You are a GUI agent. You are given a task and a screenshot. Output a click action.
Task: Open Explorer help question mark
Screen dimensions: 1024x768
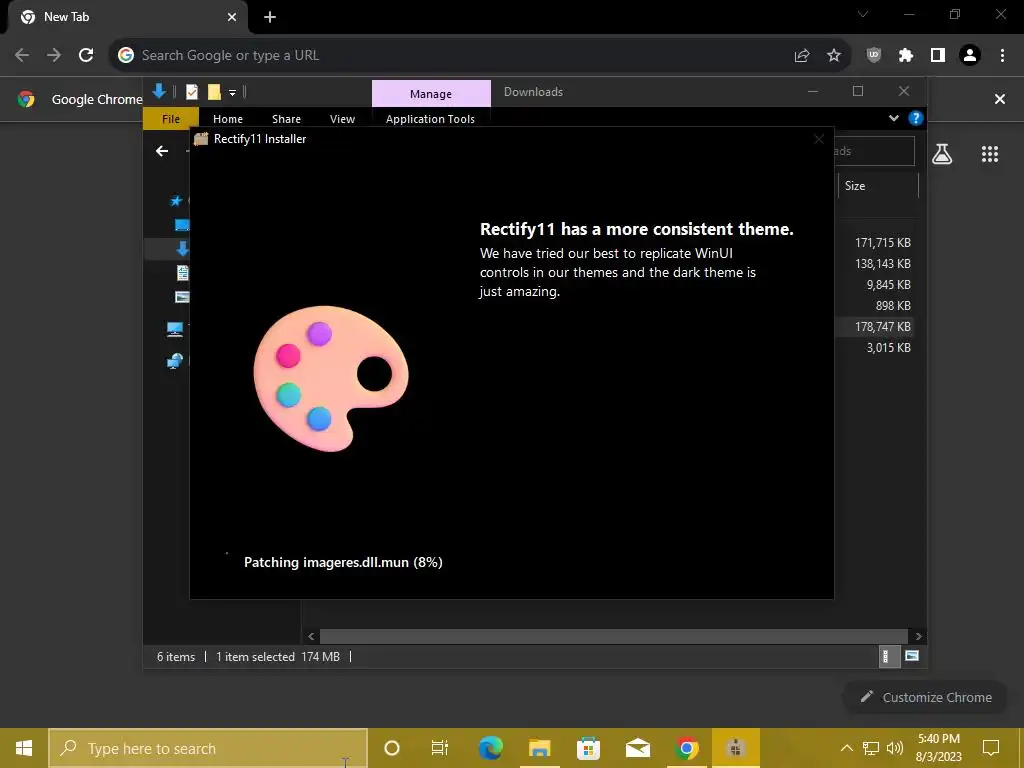[916, 118]
